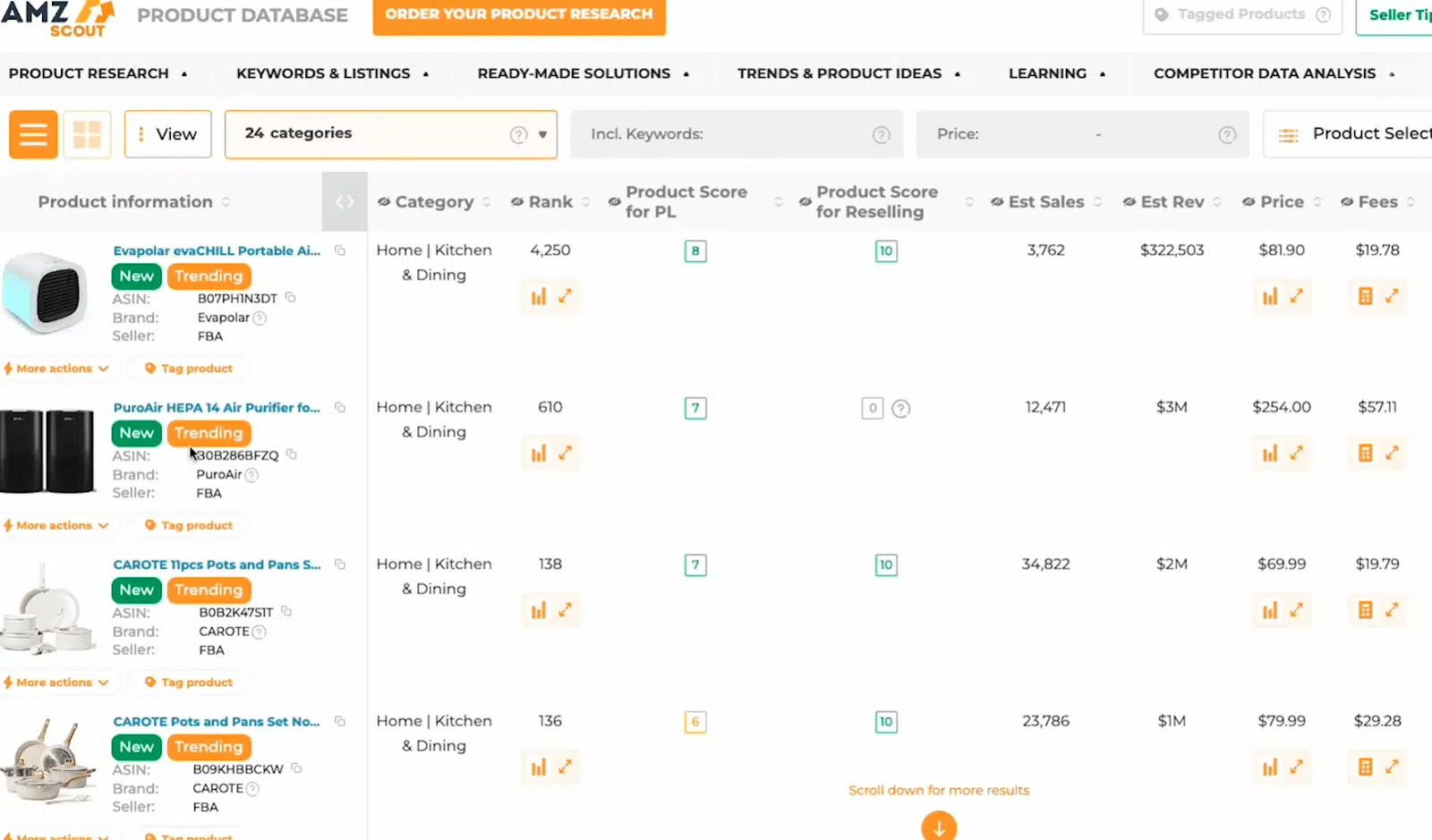This screenshot has width=1432, height=840.
Task: Open rank chart icon for Evapolar row
Action: pyautogui.click(x=538, y=297)
